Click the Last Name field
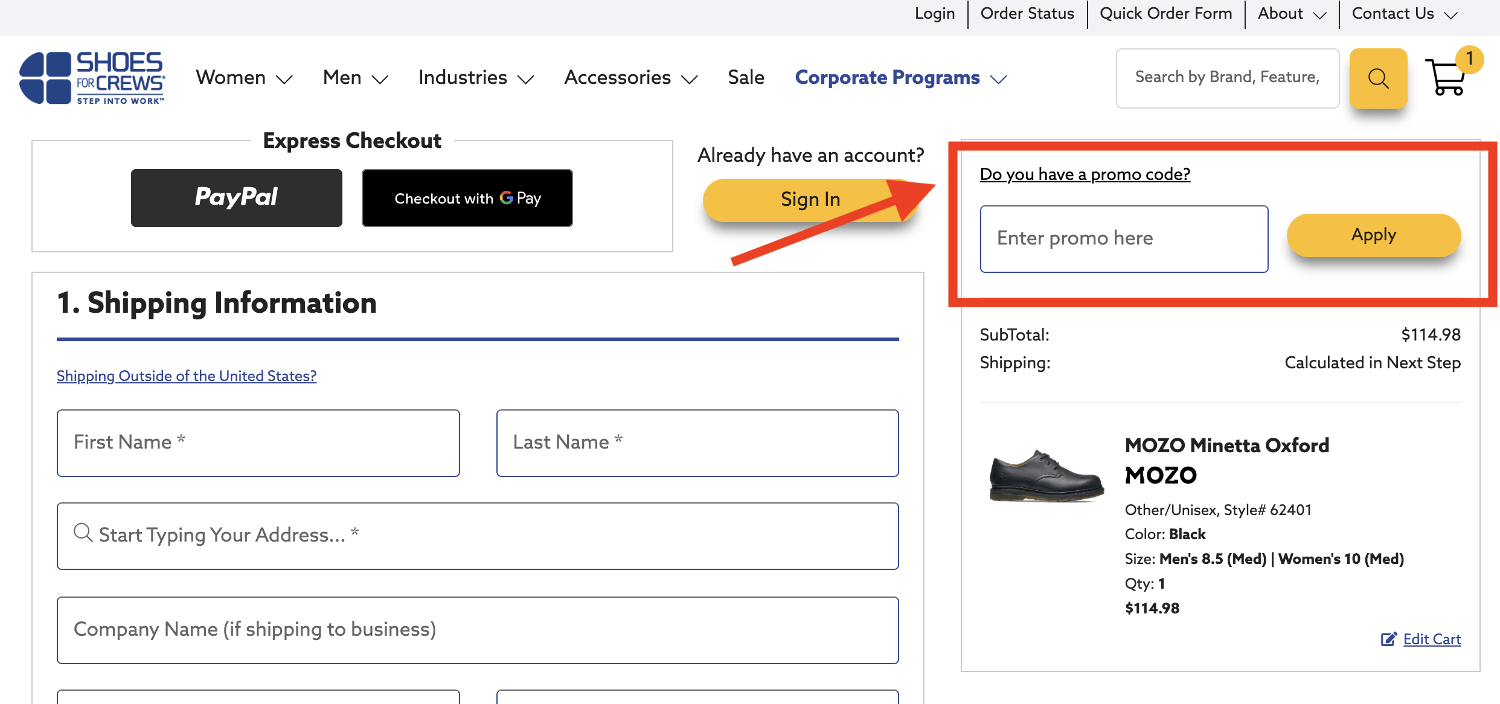This screenshot has height=704, width=1500. [698, 443]
